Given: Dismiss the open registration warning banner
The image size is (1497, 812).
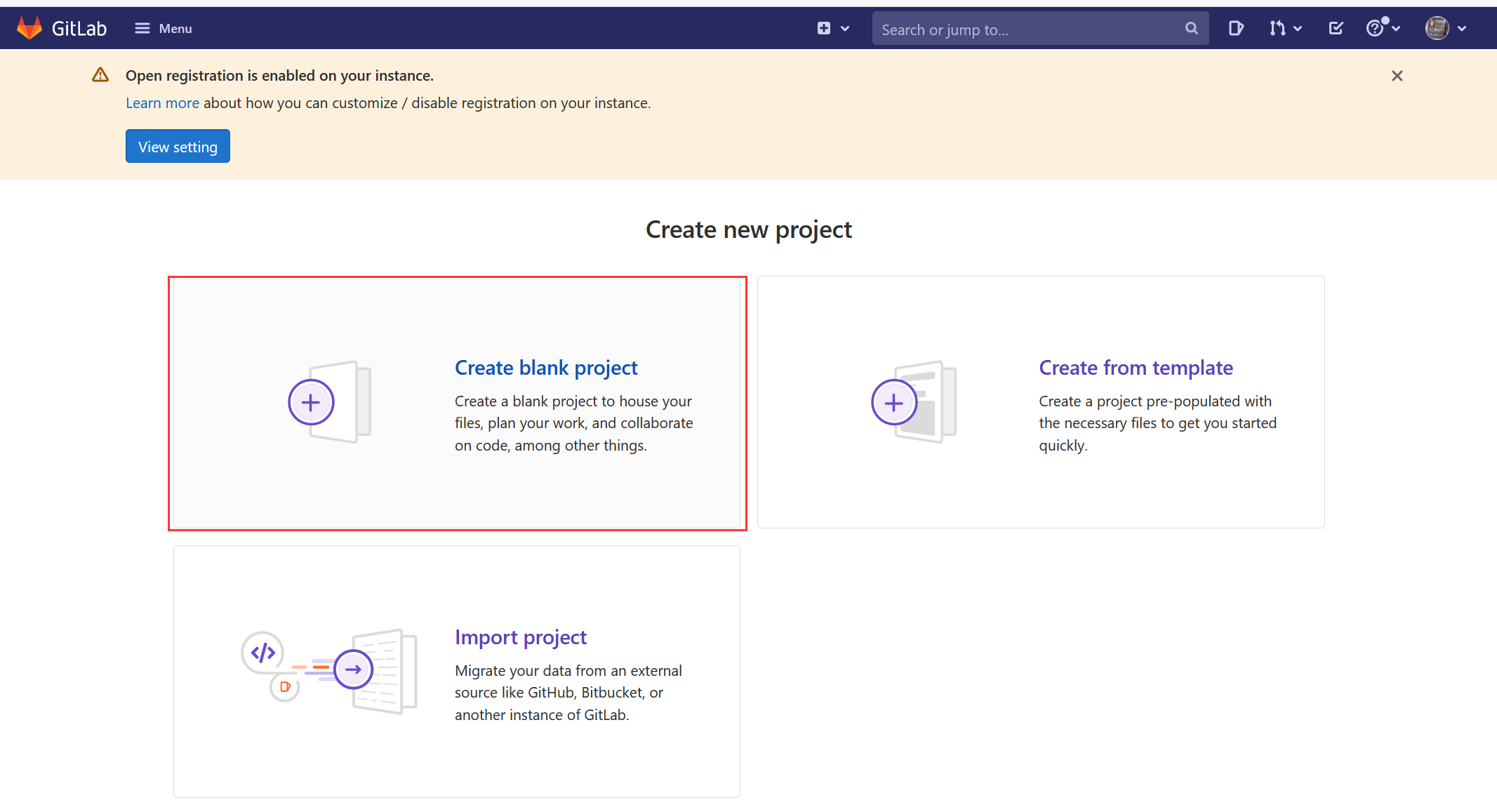Looking at the screenshot, I should tap(1397, 75).
